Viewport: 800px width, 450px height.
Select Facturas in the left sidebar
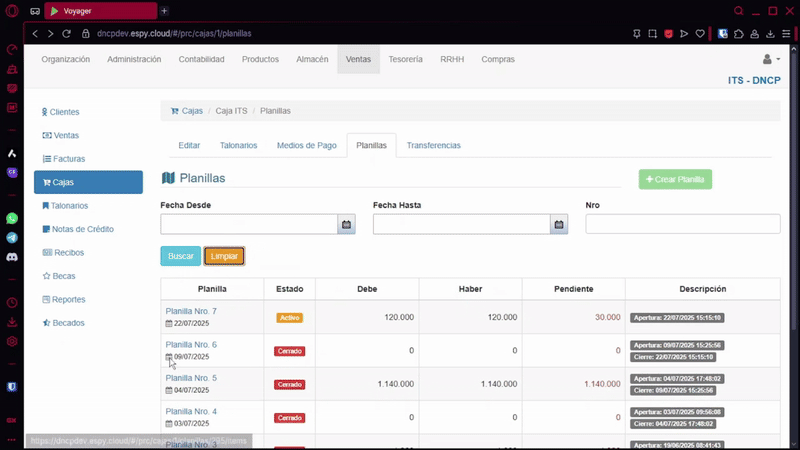69,159
